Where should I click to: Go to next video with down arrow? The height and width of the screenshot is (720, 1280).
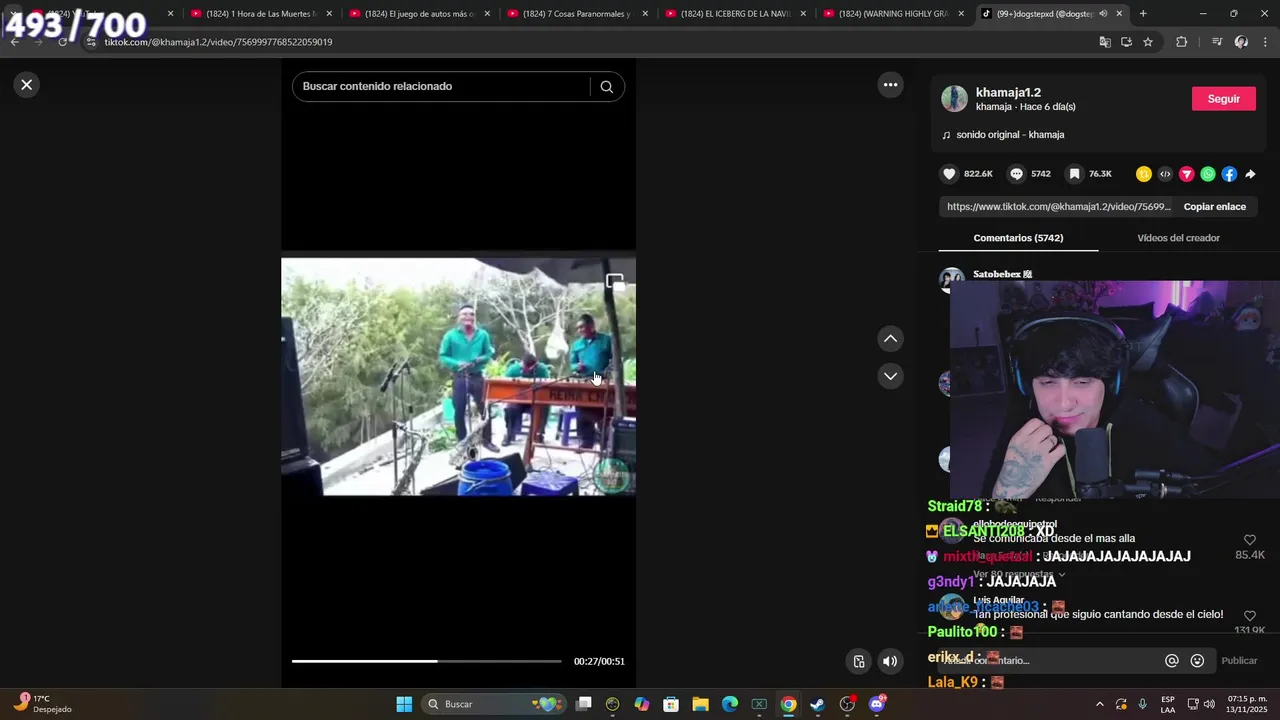(890, 376)
